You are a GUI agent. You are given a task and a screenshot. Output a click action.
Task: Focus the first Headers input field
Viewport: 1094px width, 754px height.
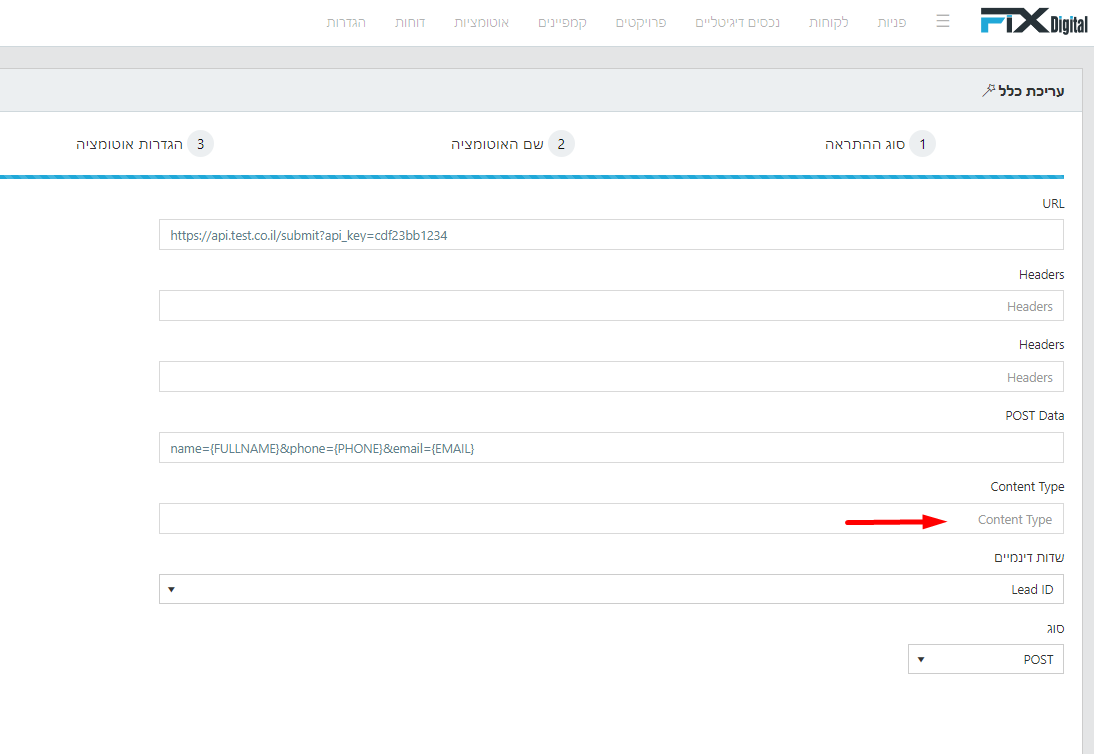tap(611, 306)
